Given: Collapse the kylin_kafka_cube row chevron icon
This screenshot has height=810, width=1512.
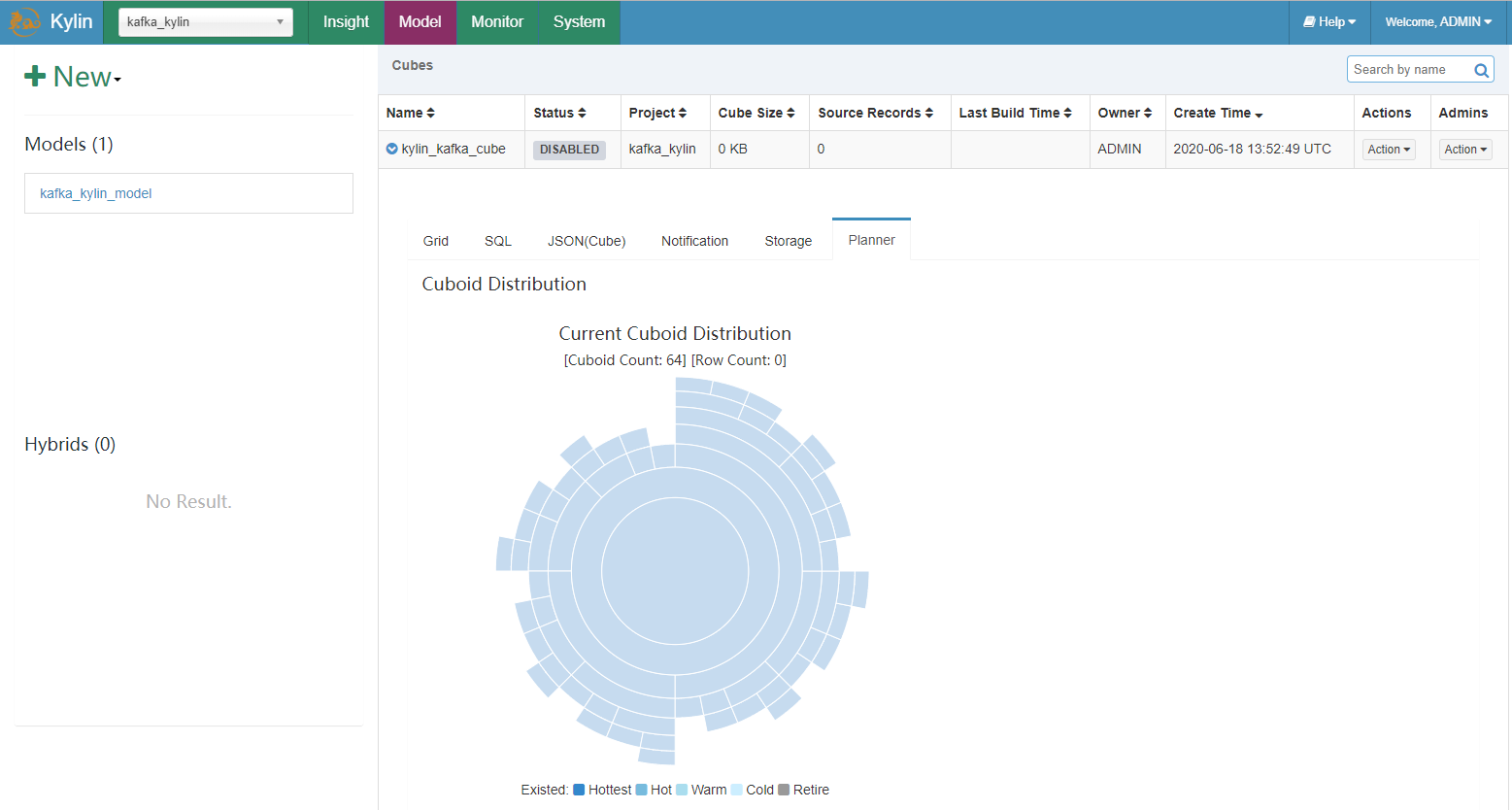Looking at the screenshot, I should click(391, 149).
